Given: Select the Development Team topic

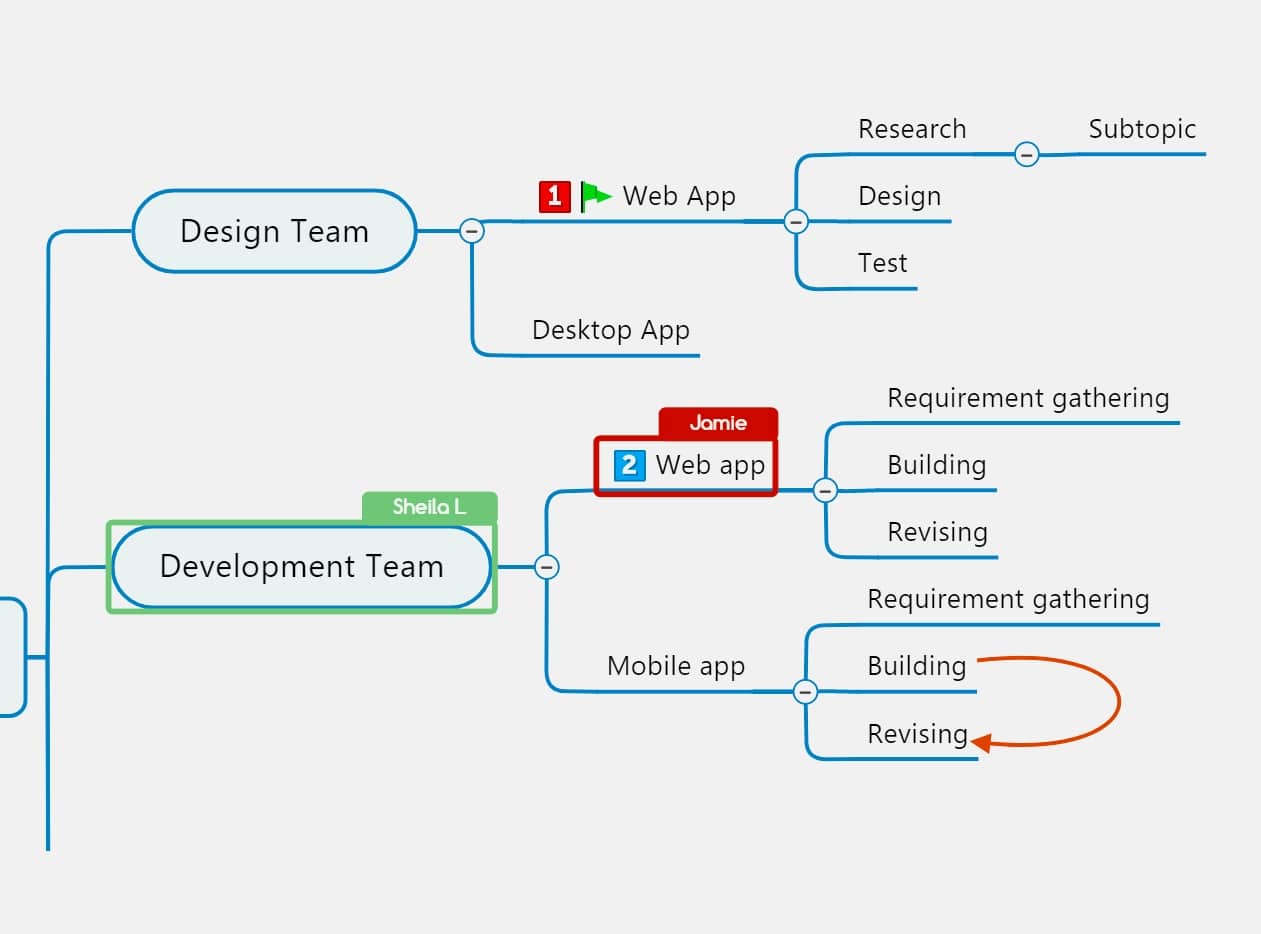Looking at the screenshot, I should (x=301, y=567).
